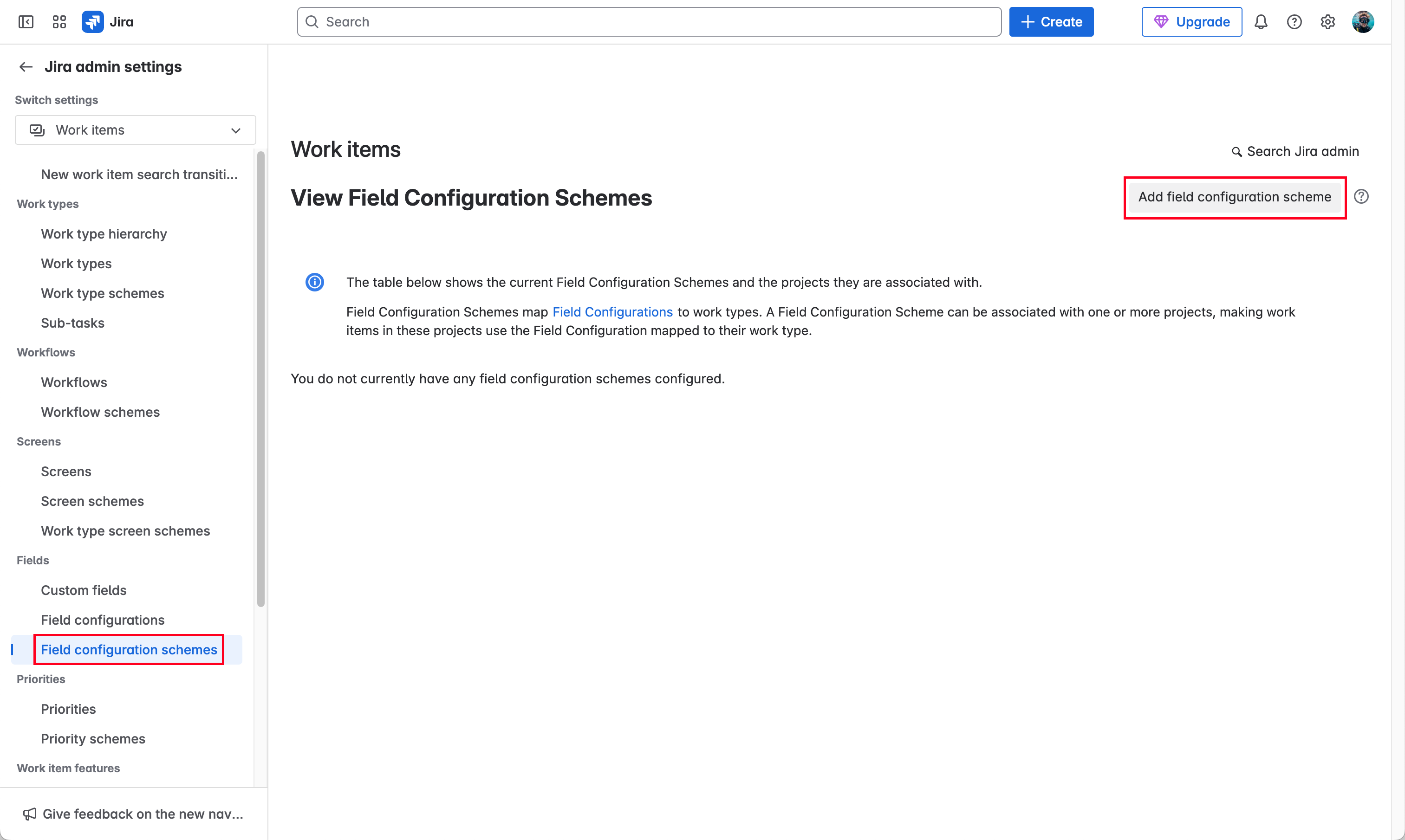Click the Upgrade button

pos(1191,22)
